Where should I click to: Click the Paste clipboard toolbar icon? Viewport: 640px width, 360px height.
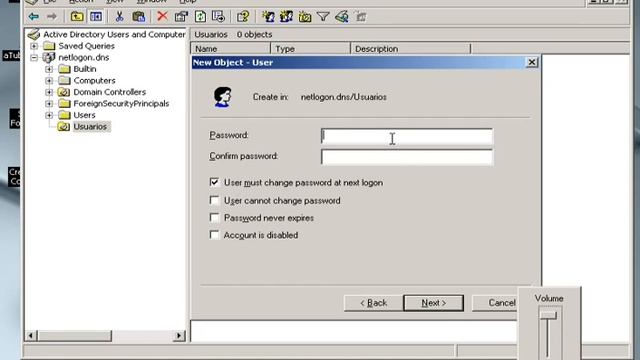pyautogui.click(x=139, y=17)
